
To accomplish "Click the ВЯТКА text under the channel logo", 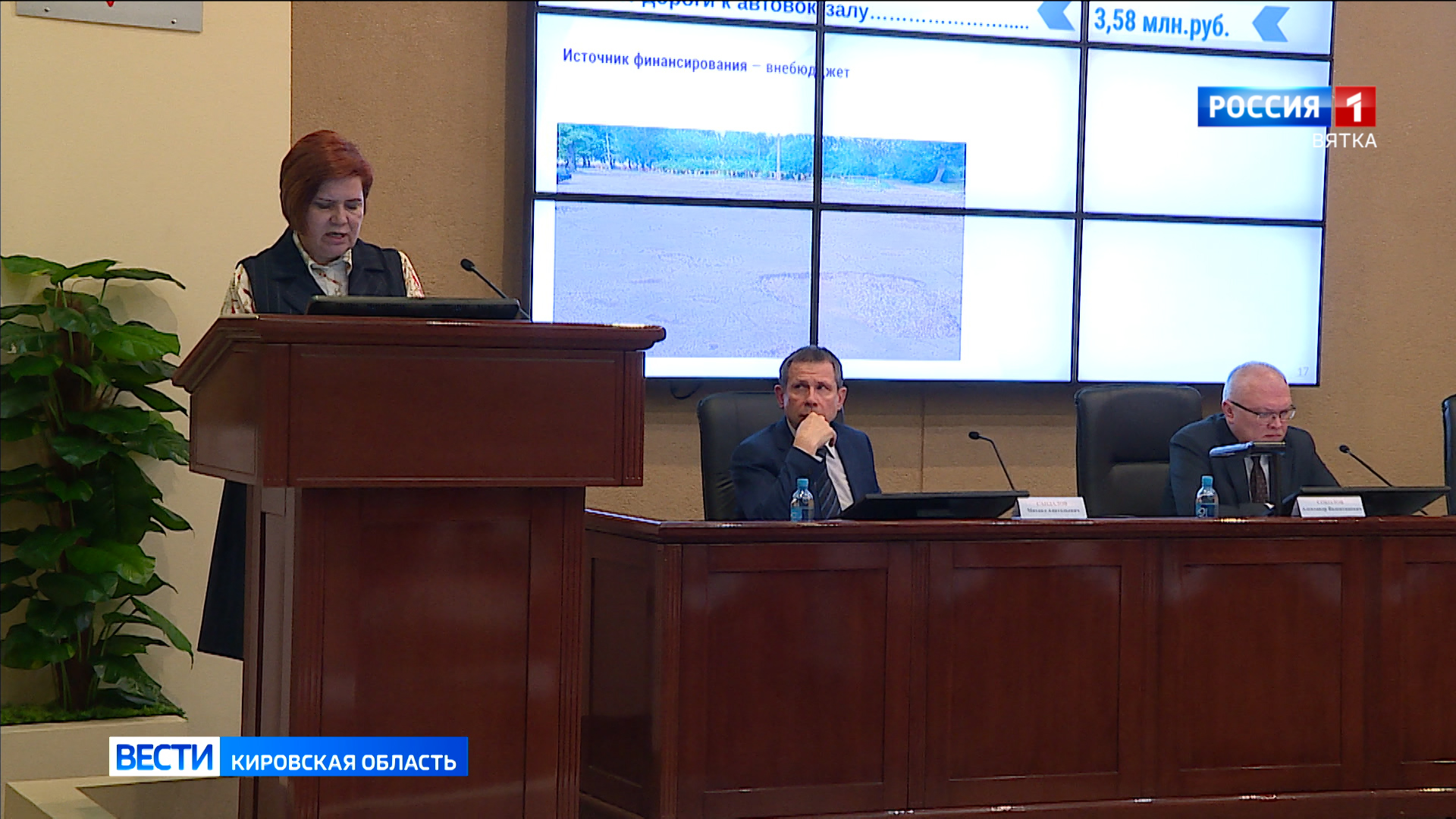I will (1345, 141).
